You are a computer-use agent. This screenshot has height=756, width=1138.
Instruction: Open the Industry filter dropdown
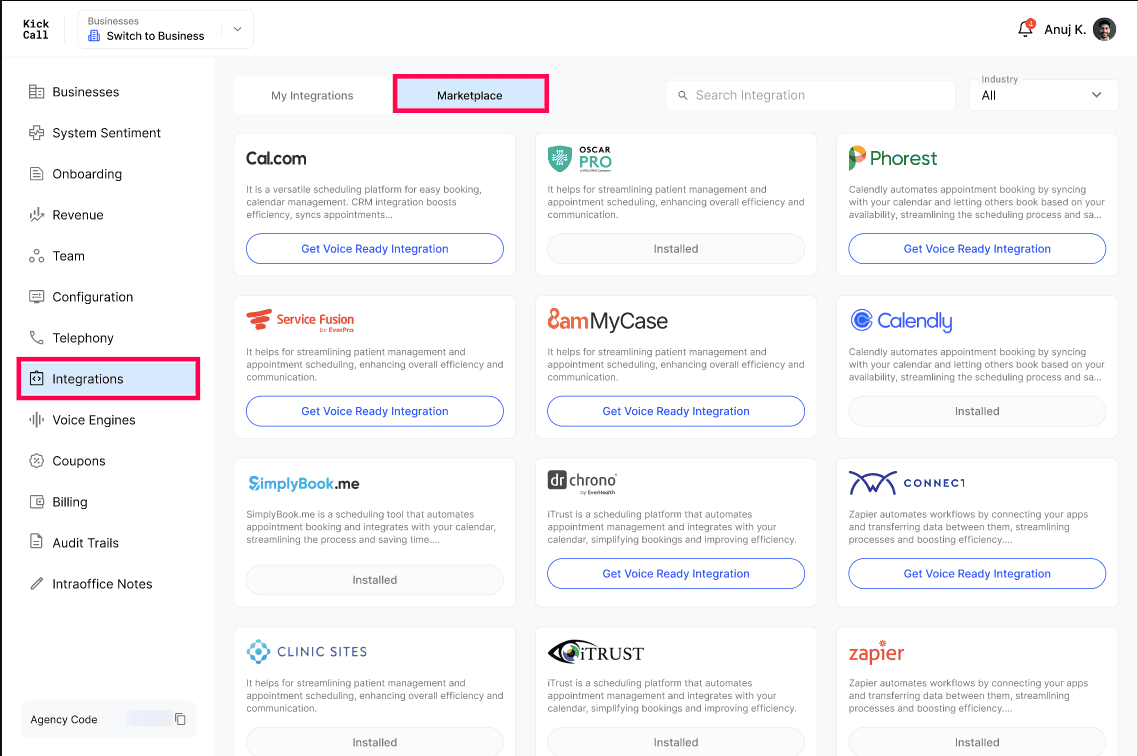pyautogui.click(x=1044, y=95)
